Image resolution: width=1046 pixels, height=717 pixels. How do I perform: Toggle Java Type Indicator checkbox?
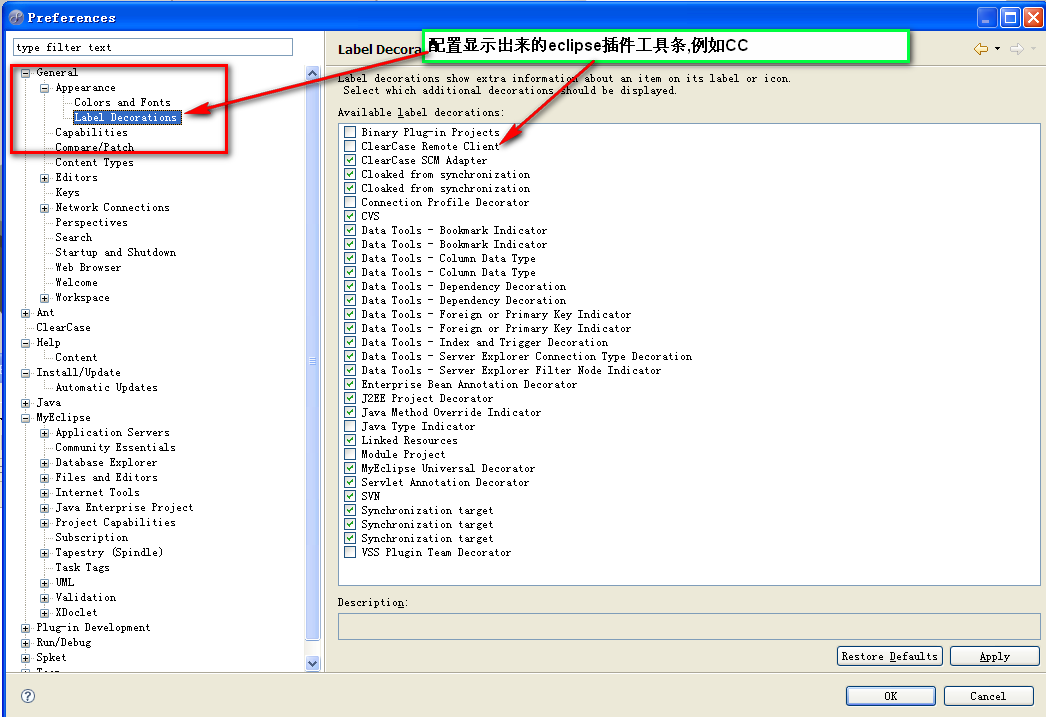[x=350, y=426]
